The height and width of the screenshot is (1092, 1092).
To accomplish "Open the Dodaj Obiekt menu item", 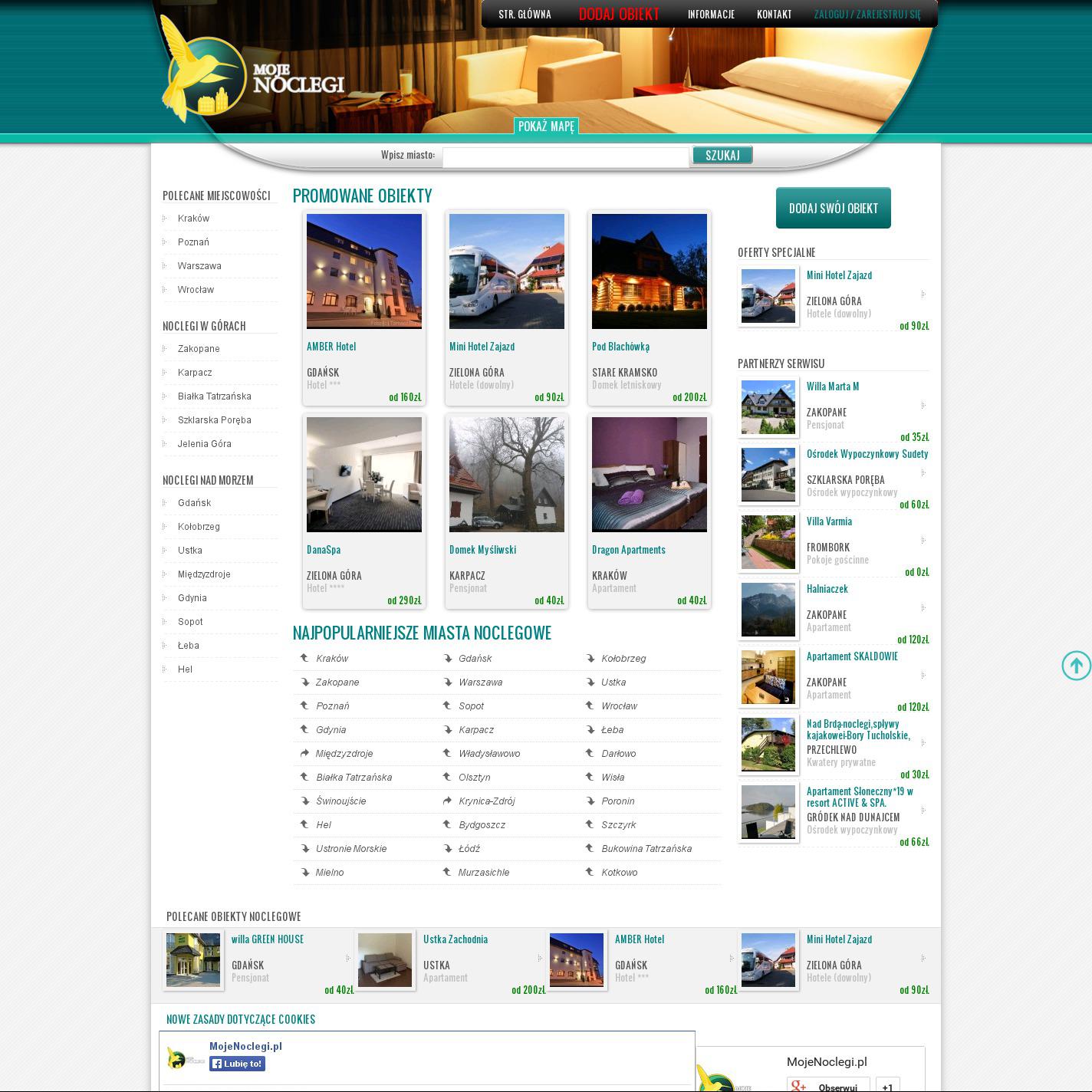I will coord(619,15).
